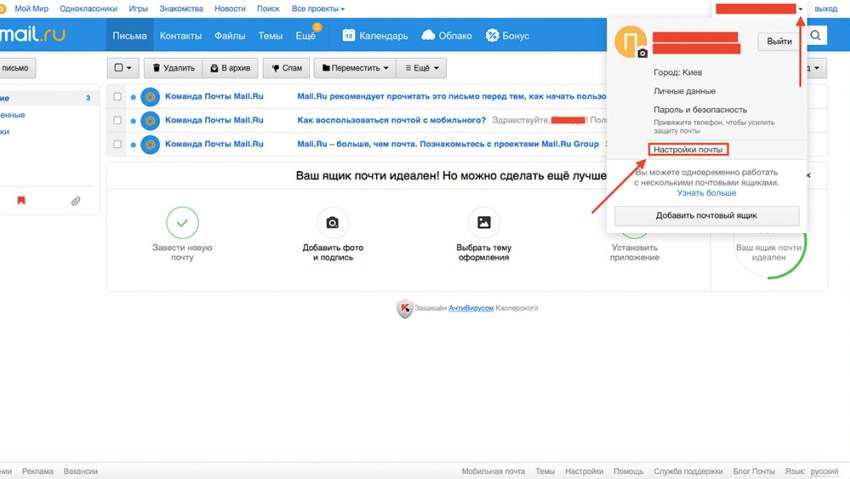
Task: Select checkbox of the Mail.Ru Group projects email
Action: pyautogui.click(x=117, y=144)
